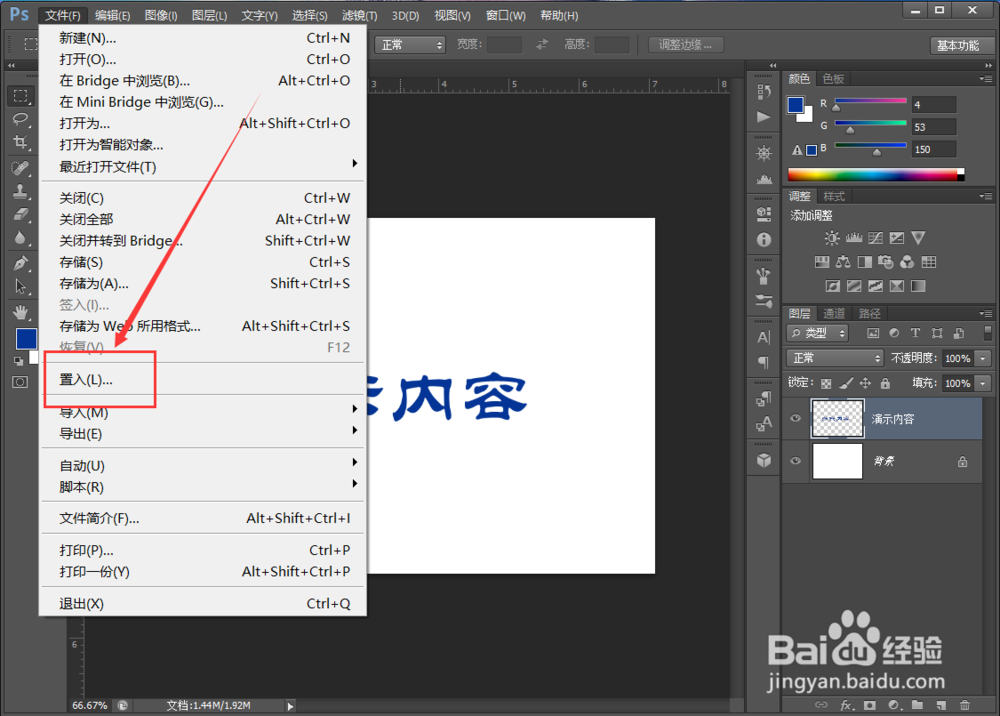Click the 调整边缘... button
1000x716 pixels.
pyautogui.click(x=686, y=45)
